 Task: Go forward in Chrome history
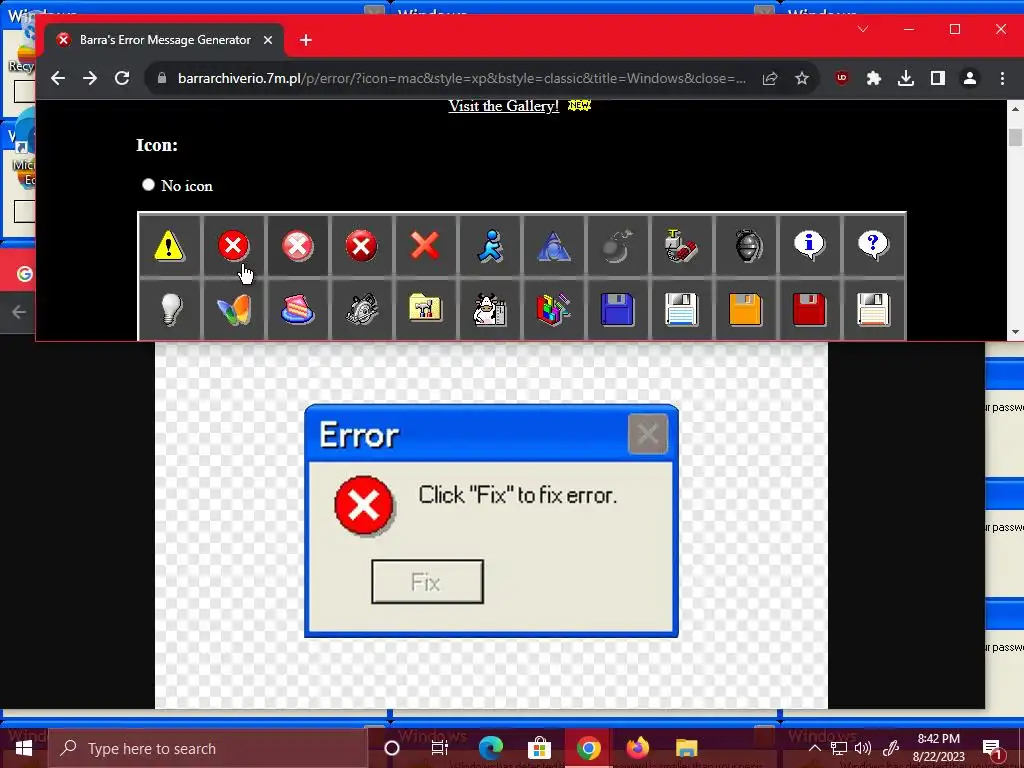(90, 78)
